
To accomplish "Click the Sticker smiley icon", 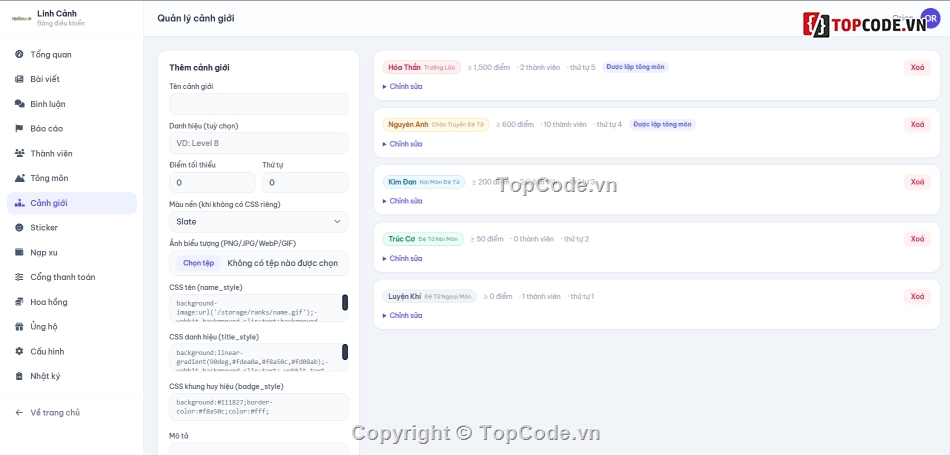I will pyautogui.click(x=19, y=228).
